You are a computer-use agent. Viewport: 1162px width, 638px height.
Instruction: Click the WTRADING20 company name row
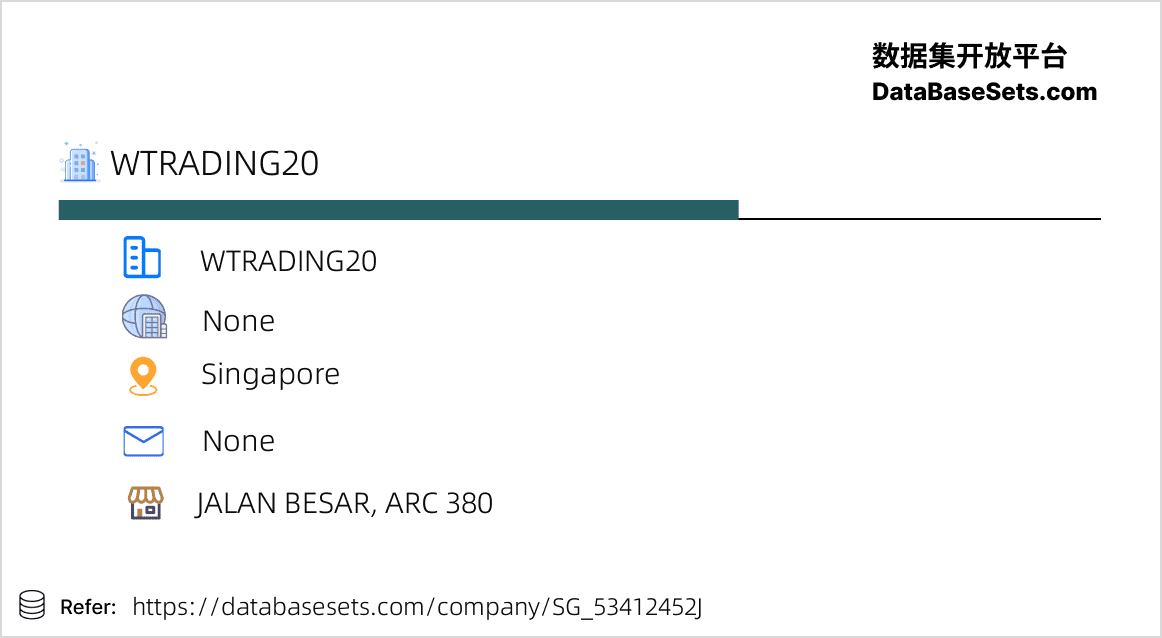[x=289, y=261]
